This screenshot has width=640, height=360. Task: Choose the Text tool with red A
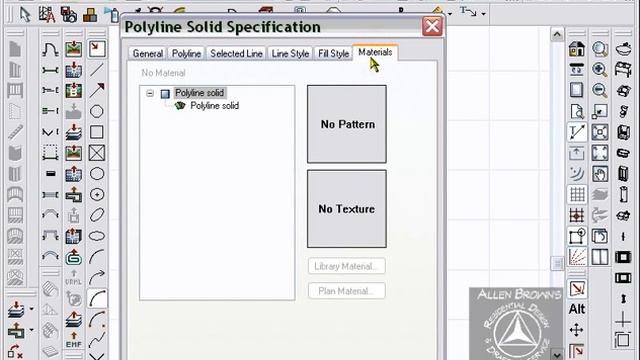(x=47, y=15)
